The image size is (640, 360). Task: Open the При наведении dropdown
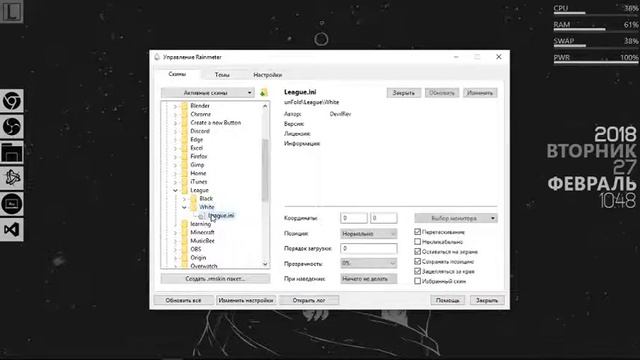369,279
